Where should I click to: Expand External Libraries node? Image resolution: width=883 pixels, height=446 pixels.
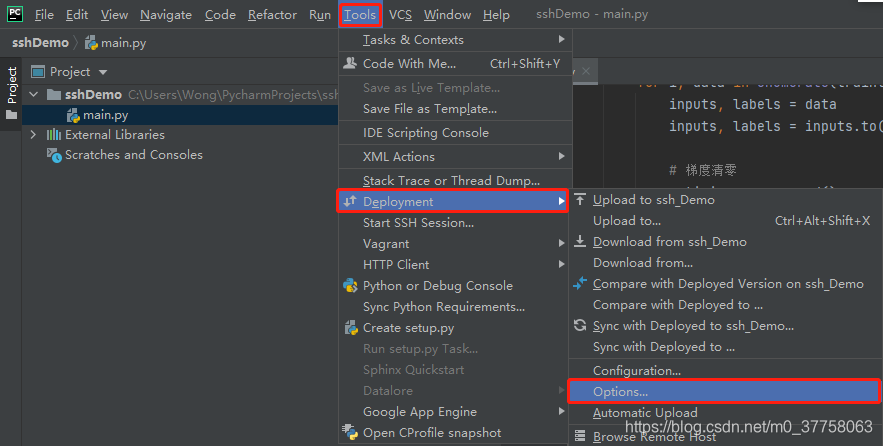tap(33, 135)
